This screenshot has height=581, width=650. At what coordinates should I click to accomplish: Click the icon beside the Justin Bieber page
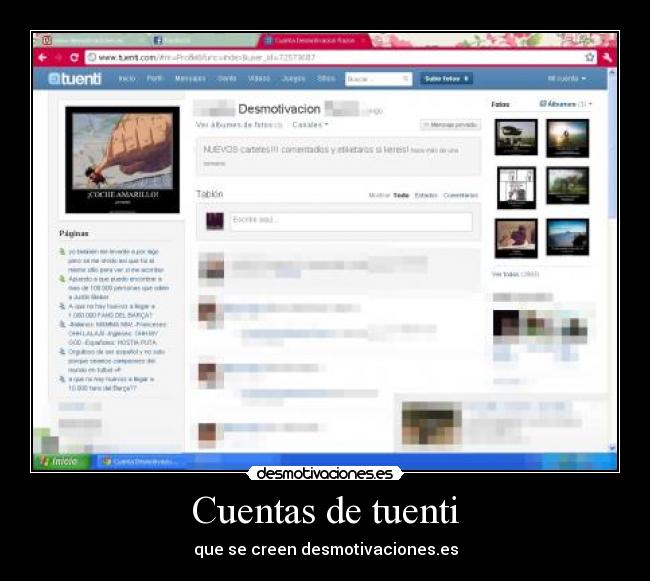62,279
